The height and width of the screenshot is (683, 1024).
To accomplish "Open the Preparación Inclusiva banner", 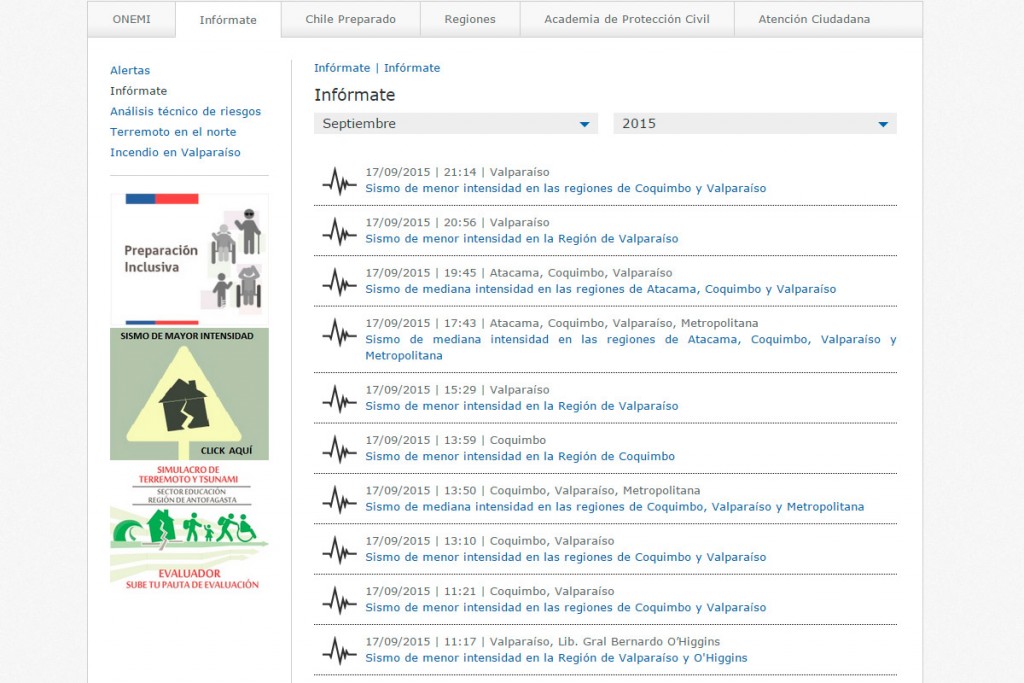I will point(189,260).
